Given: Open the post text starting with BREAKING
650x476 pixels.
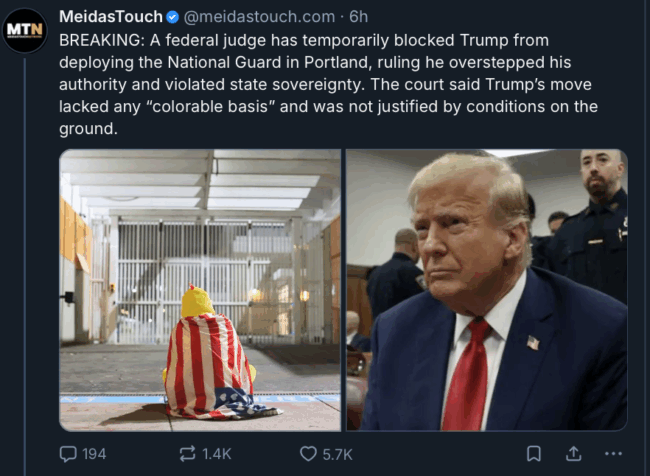Looking at the screenshot, I should tap(328, 85).
